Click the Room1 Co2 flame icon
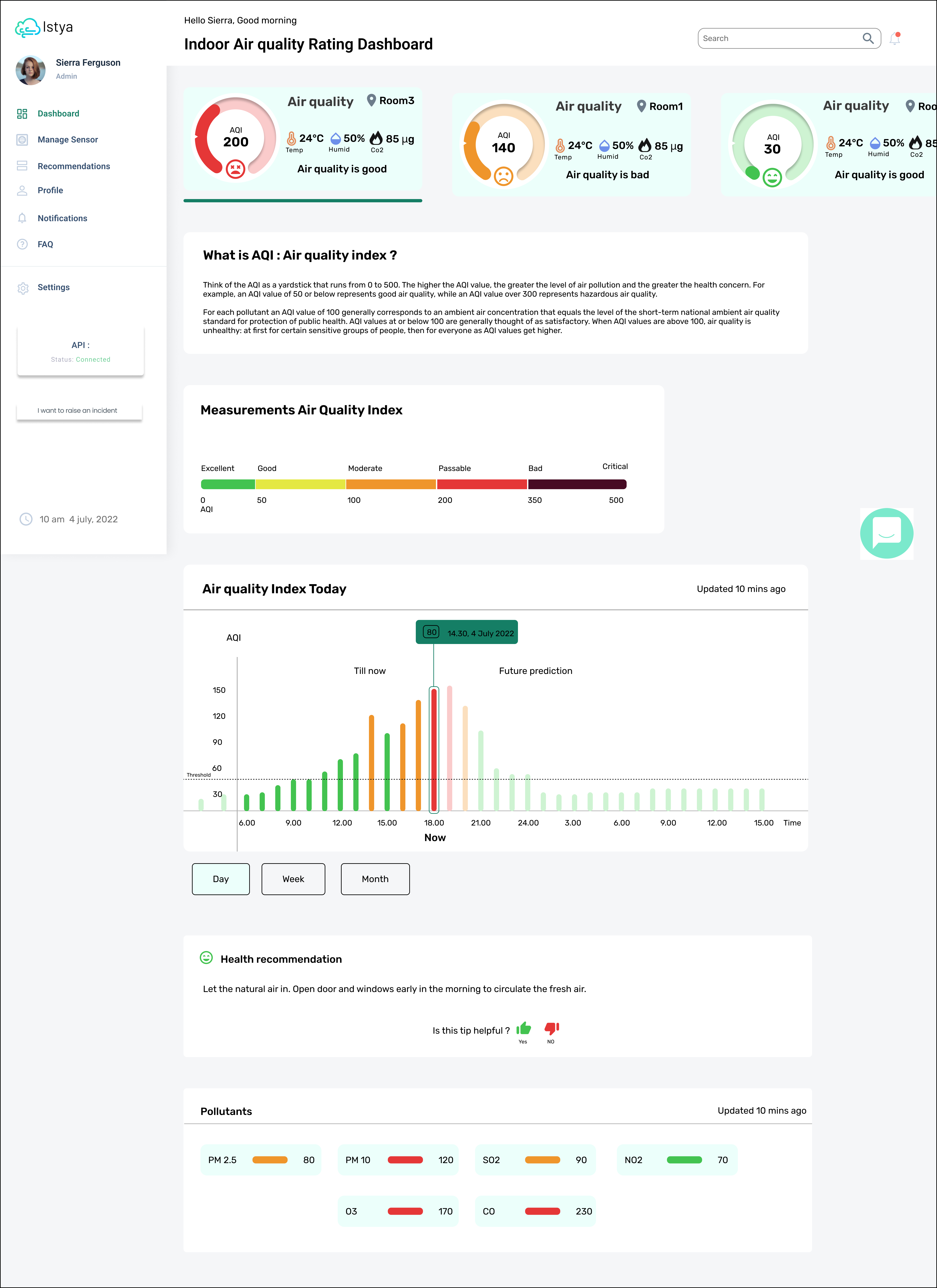This screenshot has height=1288, width=937. [x=644, y=145]
